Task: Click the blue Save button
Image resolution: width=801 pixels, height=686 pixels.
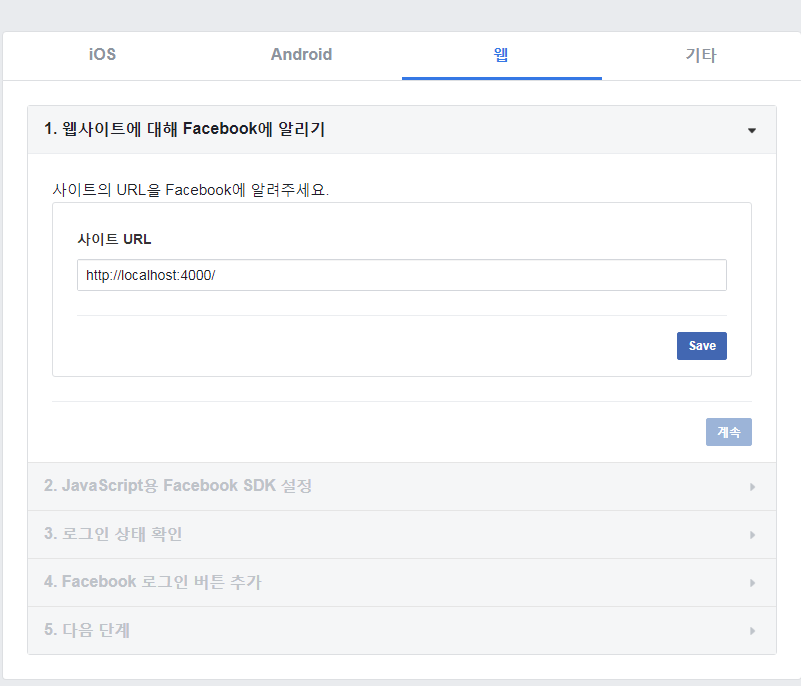Action: pos(701,346)
